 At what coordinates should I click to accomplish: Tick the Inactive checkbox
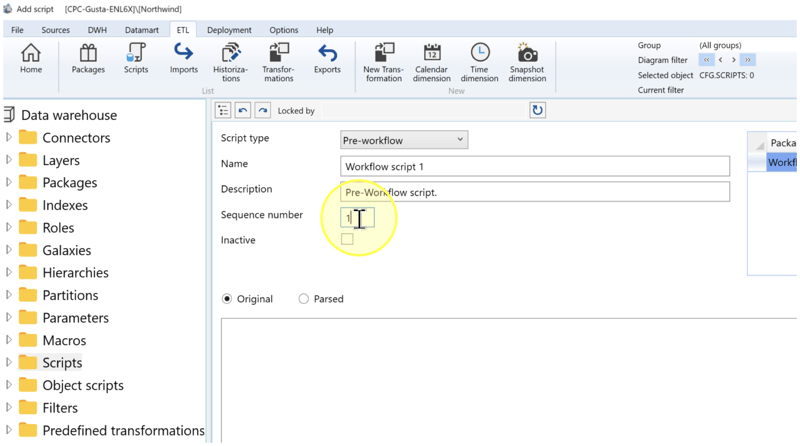347,239
